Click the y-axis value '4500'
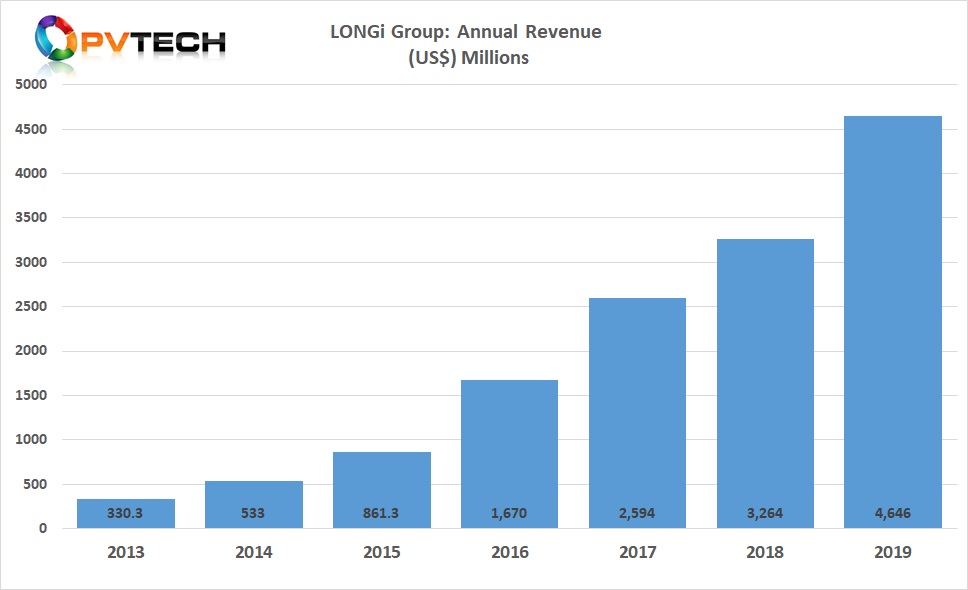968x590 pixels. (31, 130)
